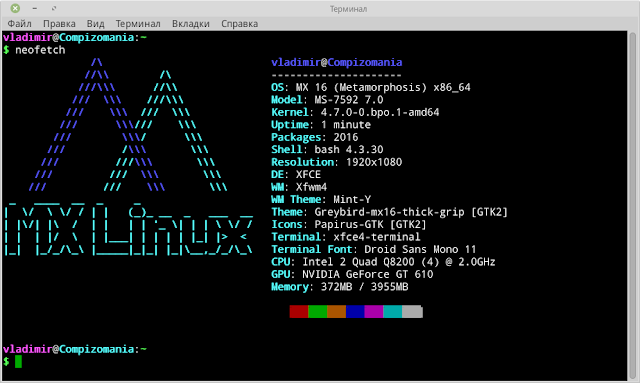This screenshot has height=383, width=640.
Task: Click the gray color block
Action: tap(412, 312)
